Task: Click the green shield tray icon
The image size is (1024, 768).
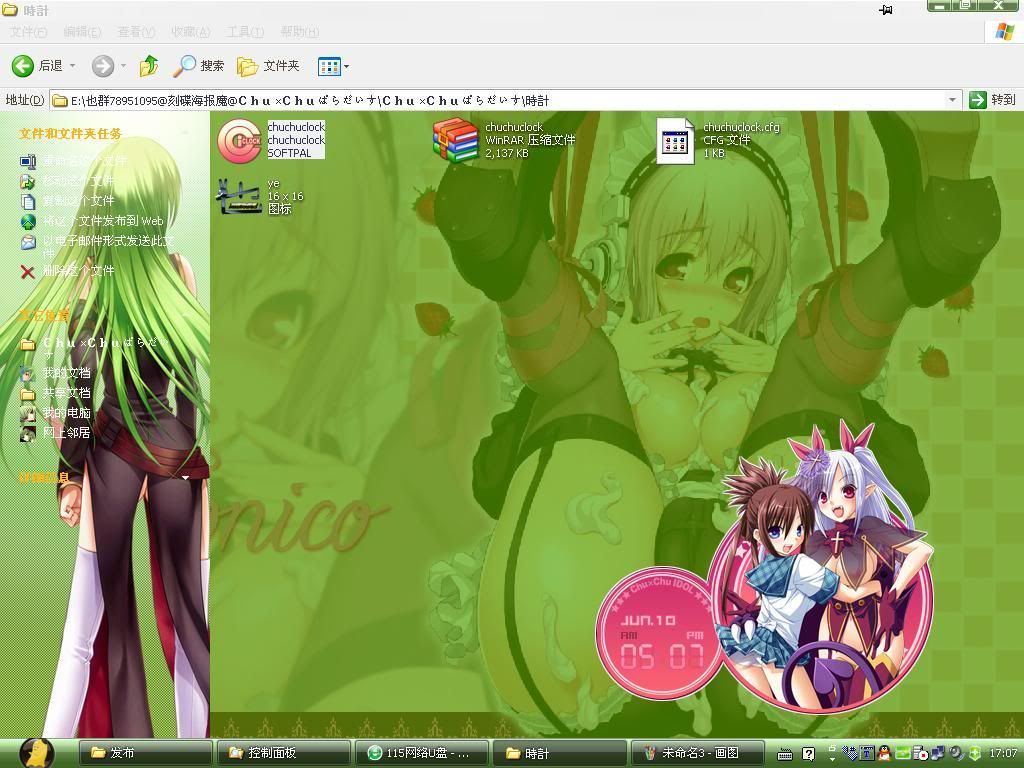Action: tap(974, 753)
